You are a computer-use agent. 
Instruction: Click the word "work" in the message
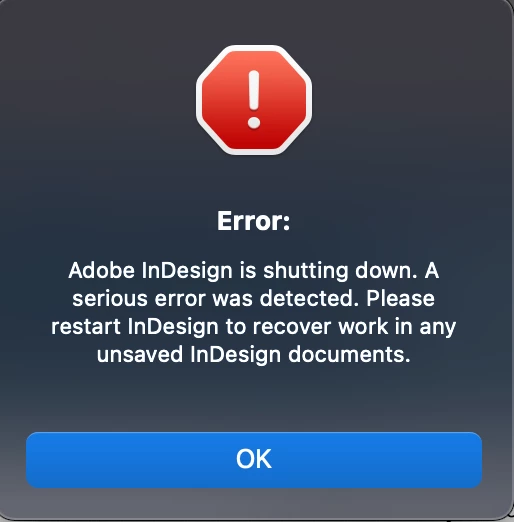click(x=363, y=327)
